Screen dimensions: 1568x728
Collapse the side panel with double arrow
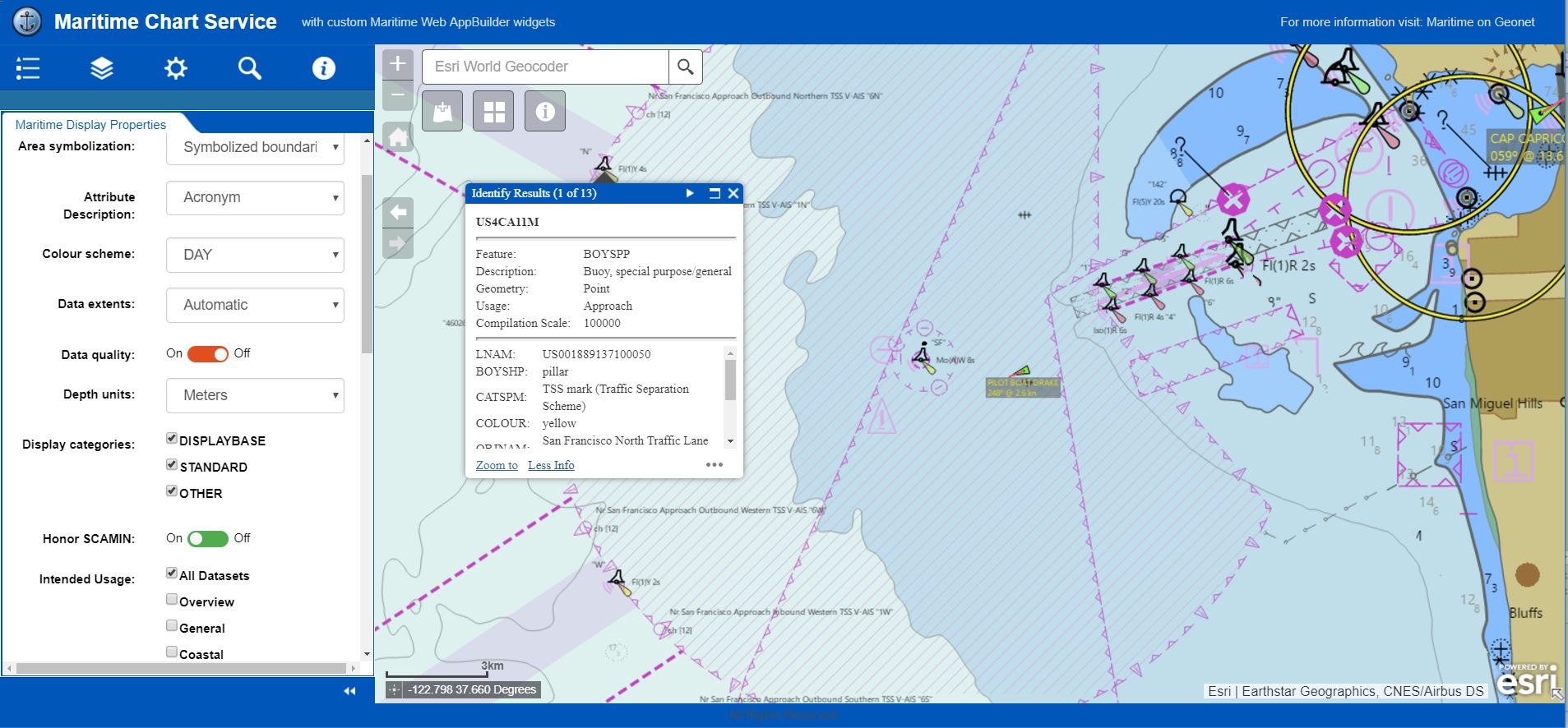pyautogui.click(x=349, y=691)
